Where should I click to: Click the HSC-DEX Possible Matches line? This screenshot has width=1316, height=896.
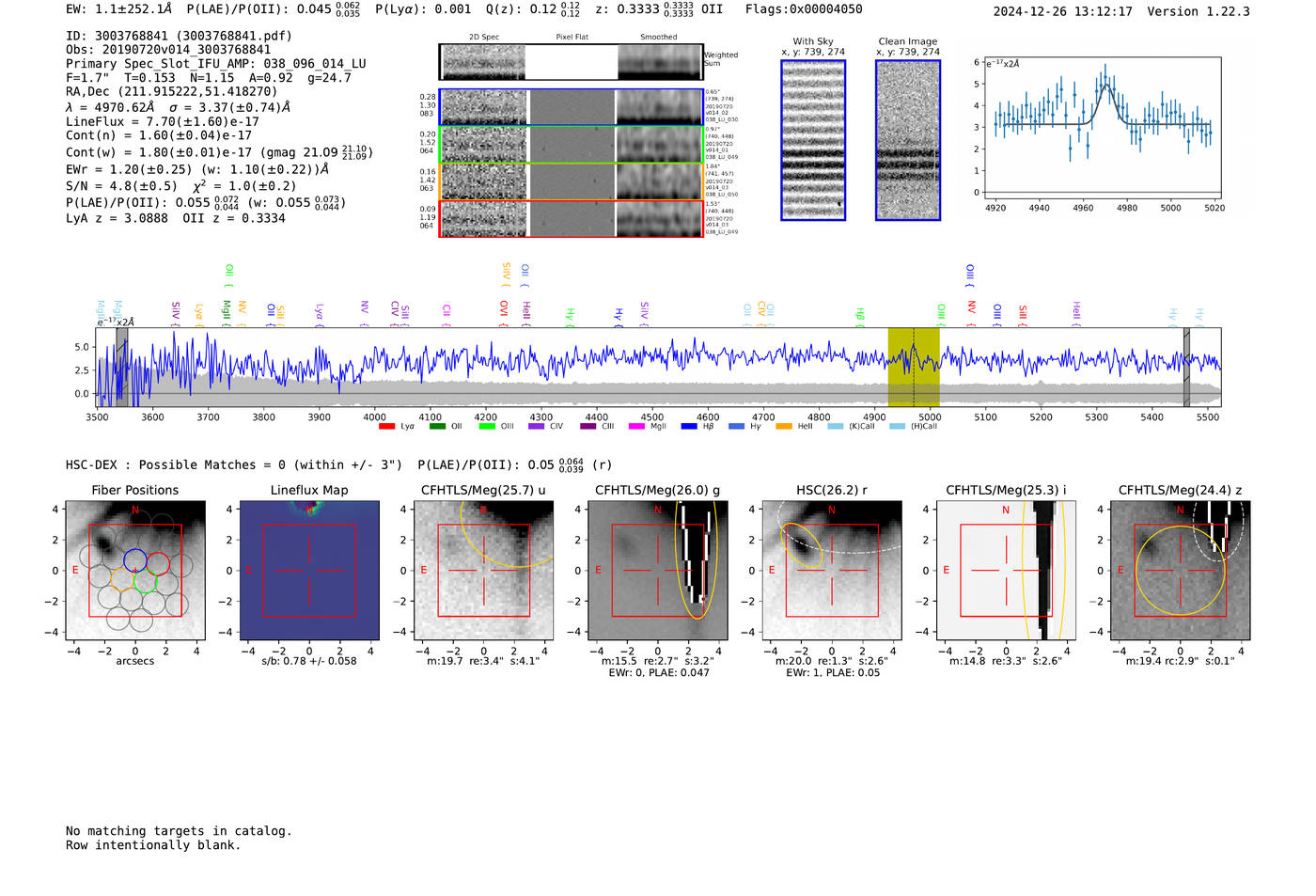234,464
